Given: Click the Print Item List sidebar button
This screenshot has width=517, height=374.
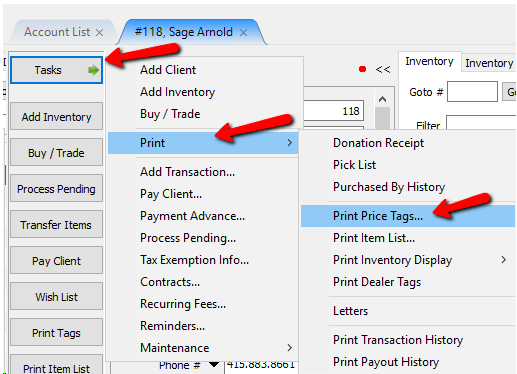Looking at the screenshot, I should 56,365.
